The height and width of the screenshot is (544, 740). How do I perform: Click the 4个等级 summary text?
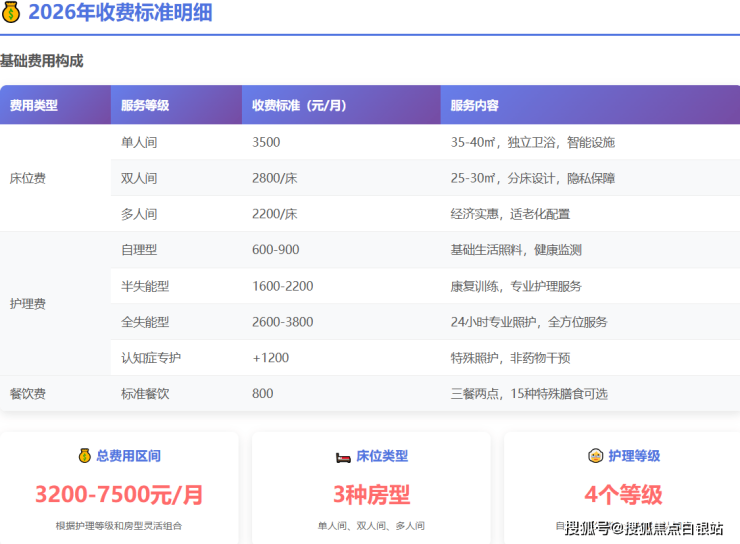pos(623,494)
